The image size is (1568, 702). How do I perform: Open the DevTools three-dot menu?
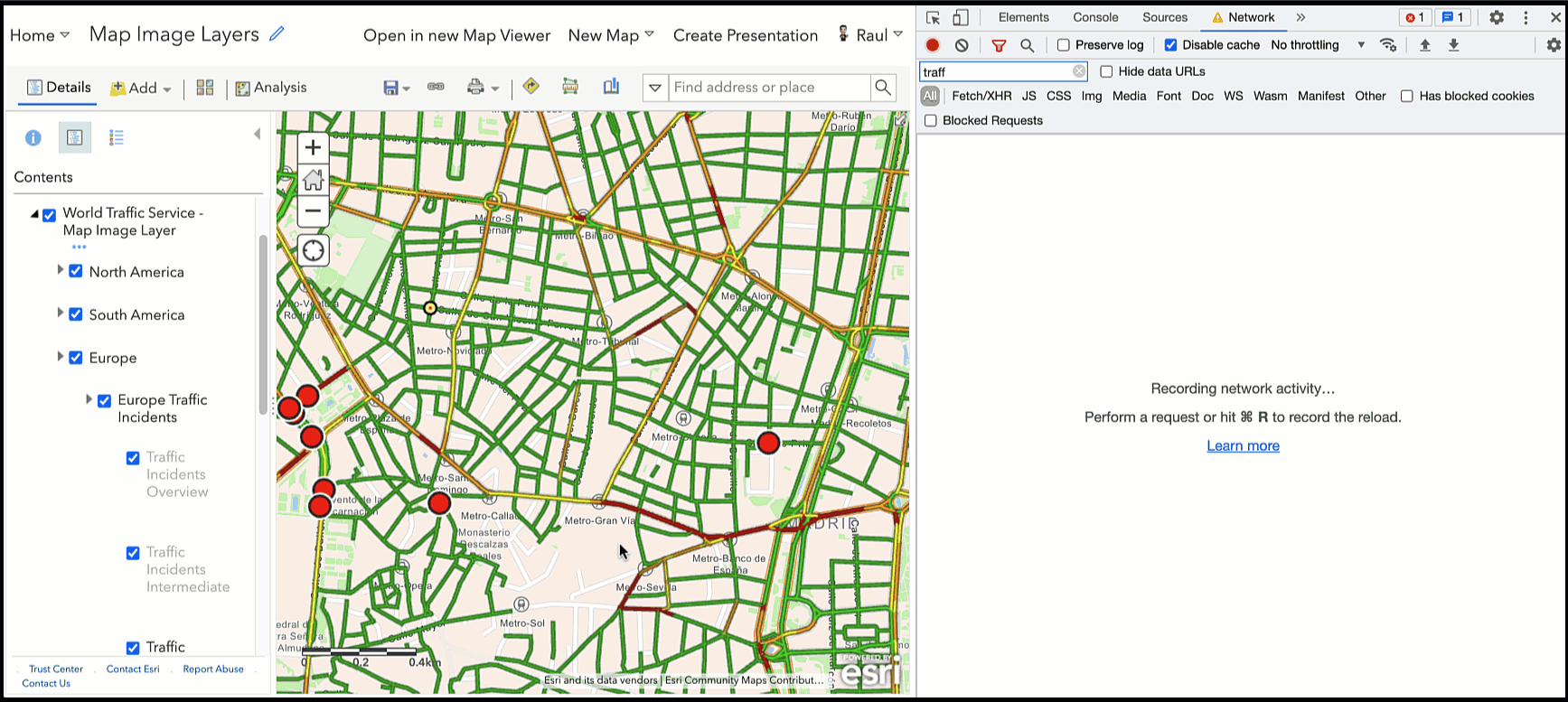point(1526,17)
